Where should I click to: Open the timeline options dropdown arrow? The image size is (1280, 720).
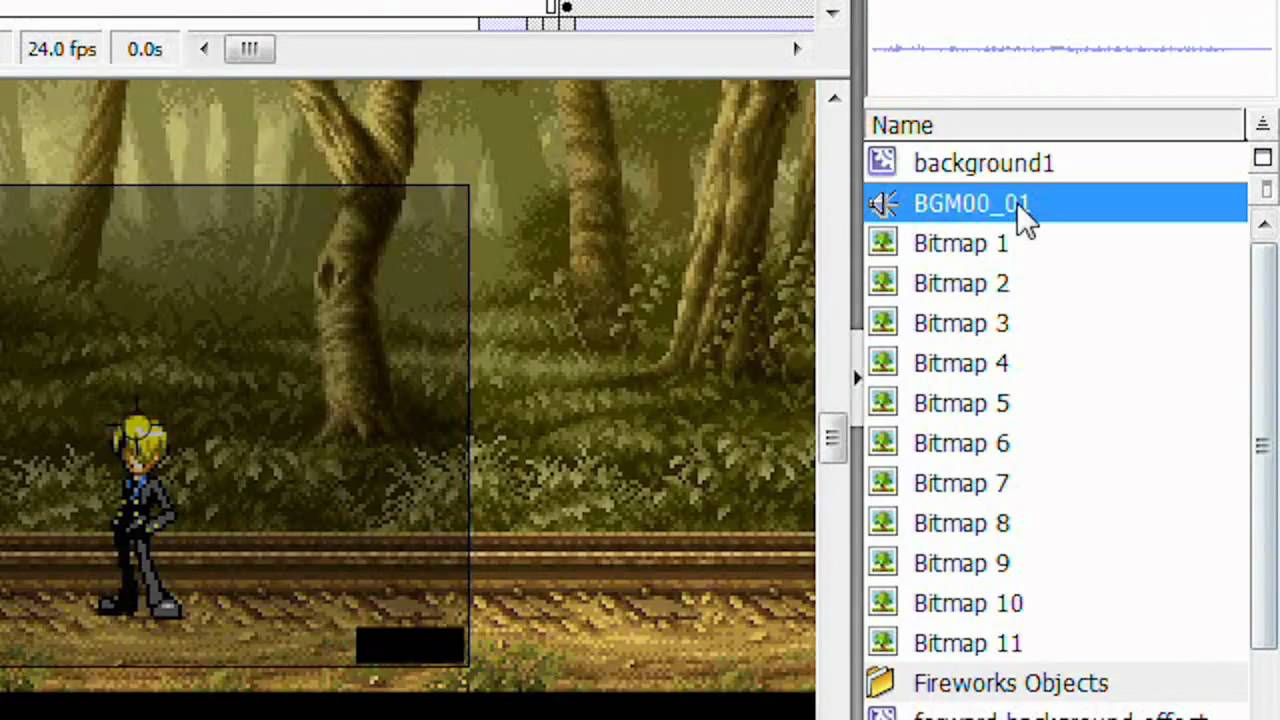click(832, 13)
